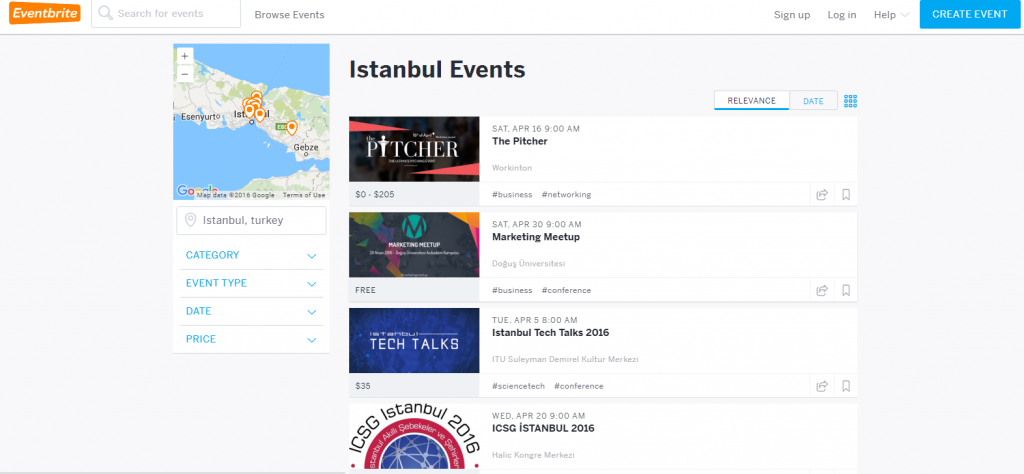This screenshot has width=1024, height=474.
Task: Open ICSG İSTANBUL 2016 event title
Action: (x=543, y=428)
